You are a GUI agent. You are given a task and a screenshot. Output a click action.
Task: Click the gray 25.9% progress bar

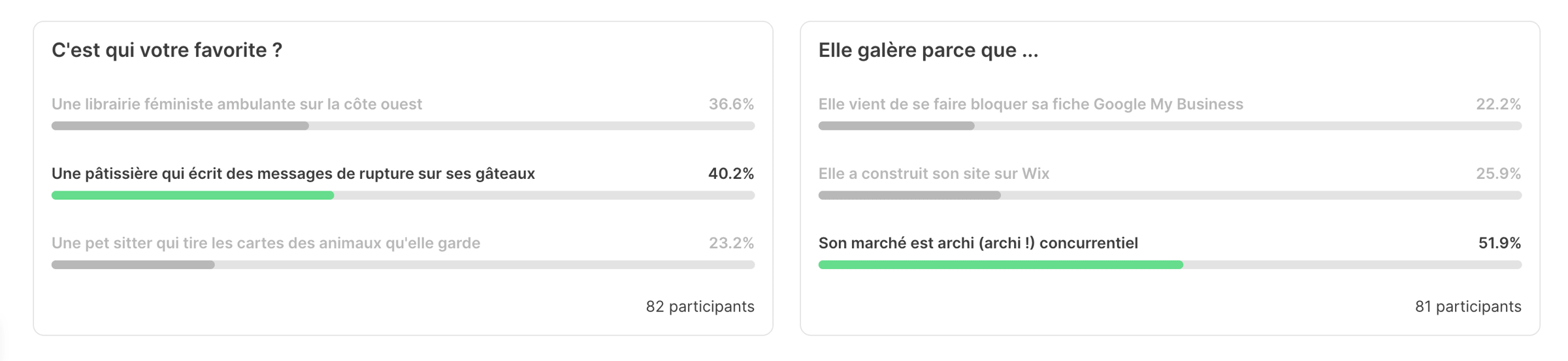[909, 195]
